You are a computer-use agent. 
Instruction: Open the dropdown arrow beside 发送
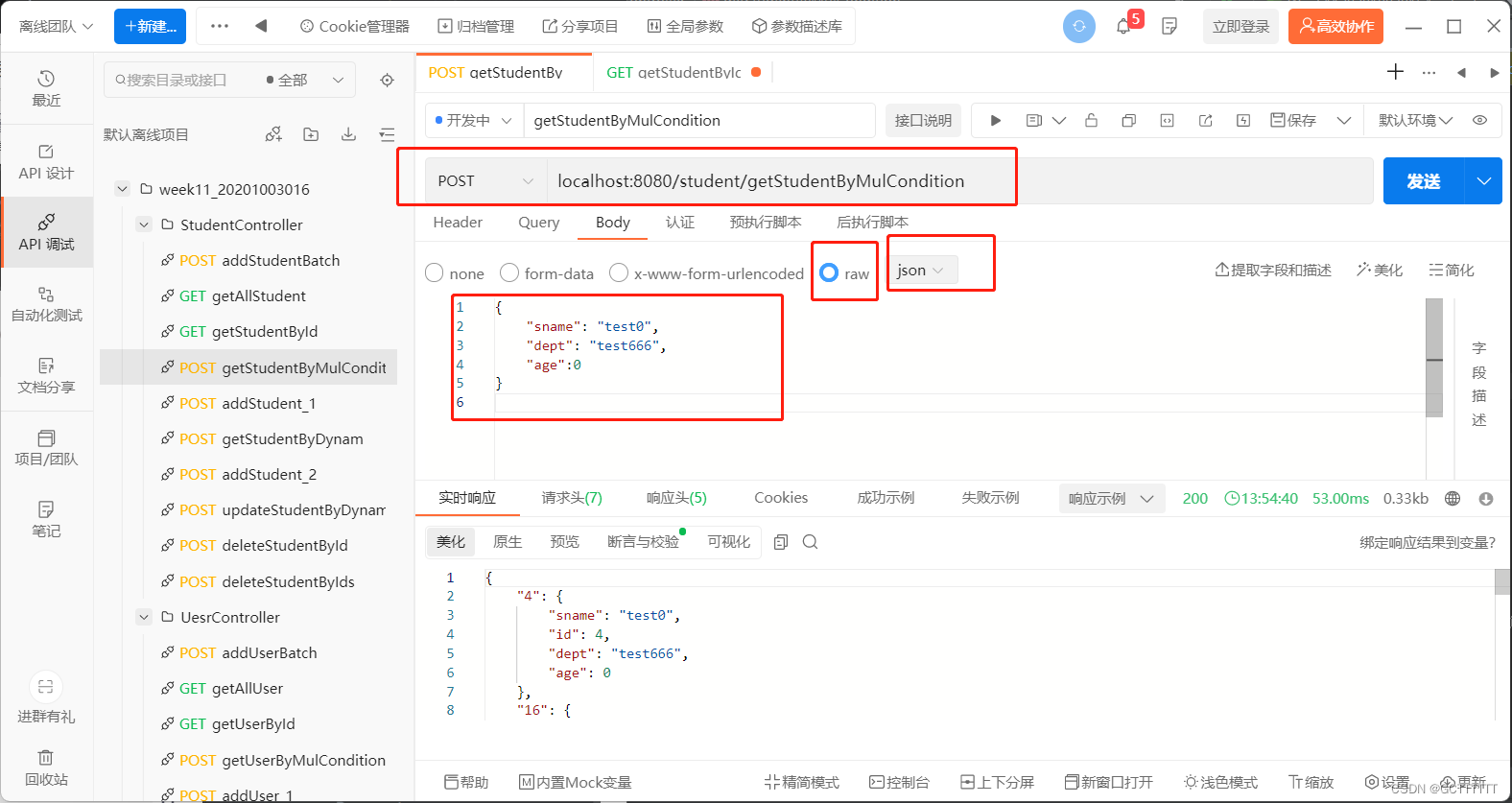tap(1483, 181)
